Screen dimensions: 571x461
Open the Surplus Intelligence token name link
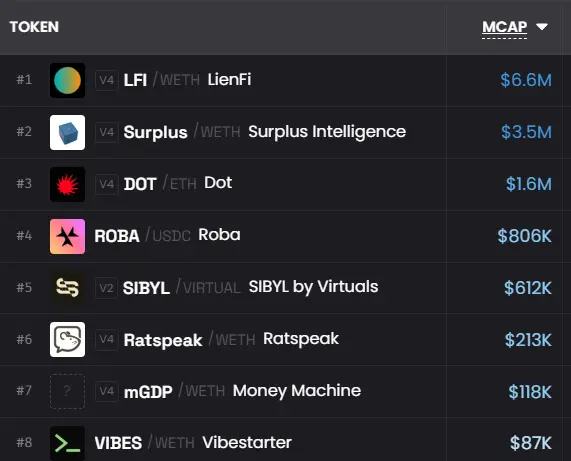[x=327, y=132]
